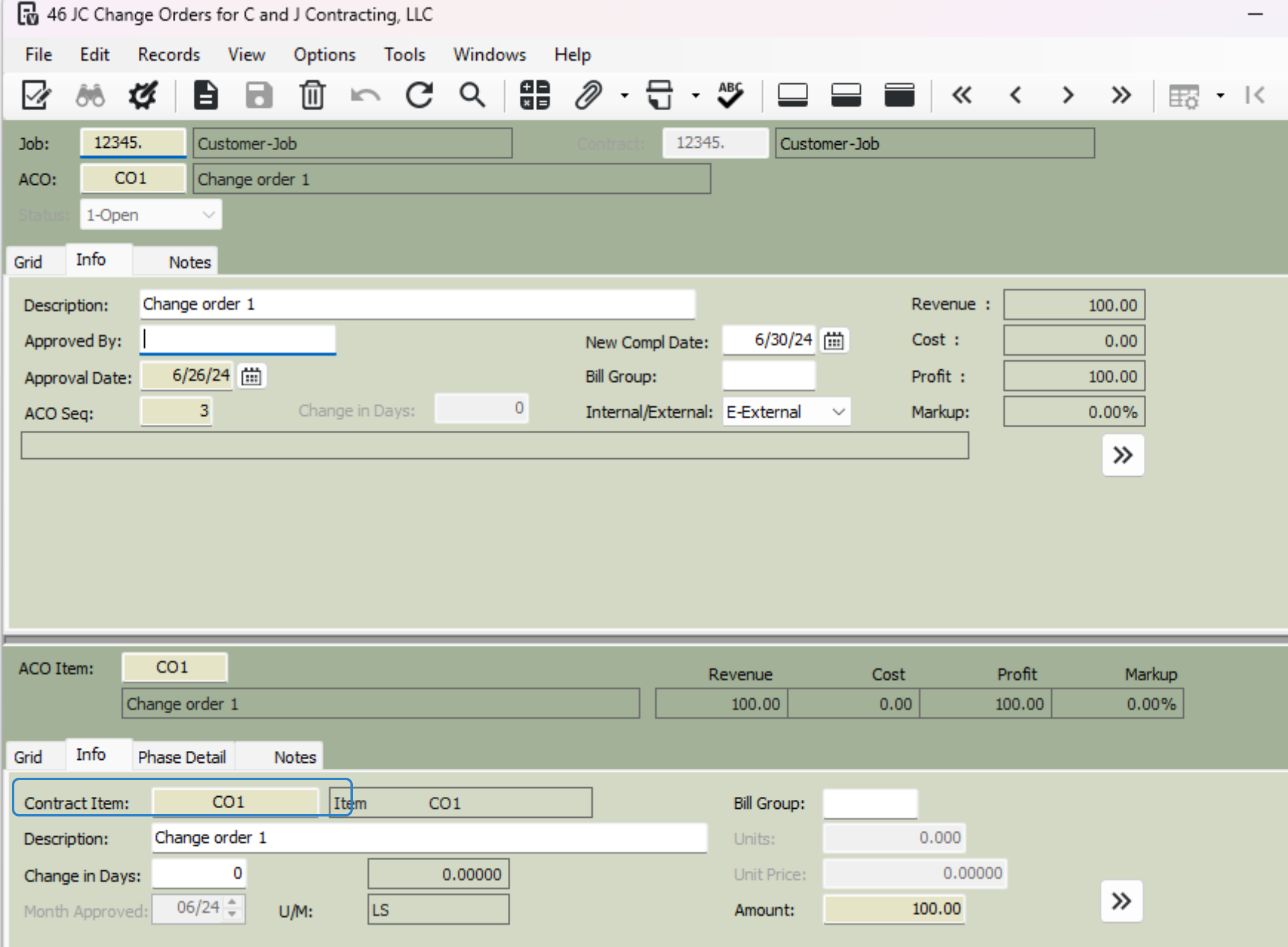Go to the last record double-arrow icon
Screen dimensions: 1288x947
[x=1121, y=95]
